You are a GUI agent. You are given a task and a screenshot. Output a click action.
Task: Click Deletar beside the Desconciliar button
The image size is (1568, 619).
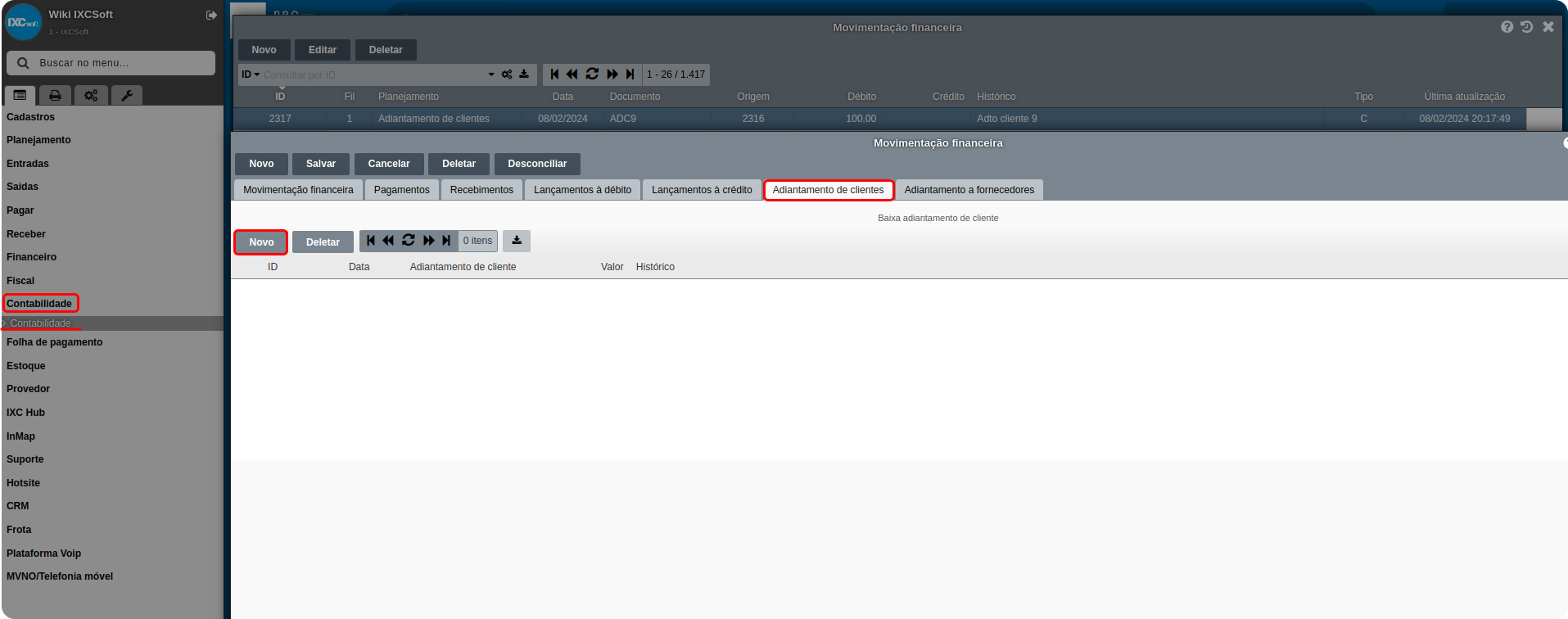coord(459,164)
